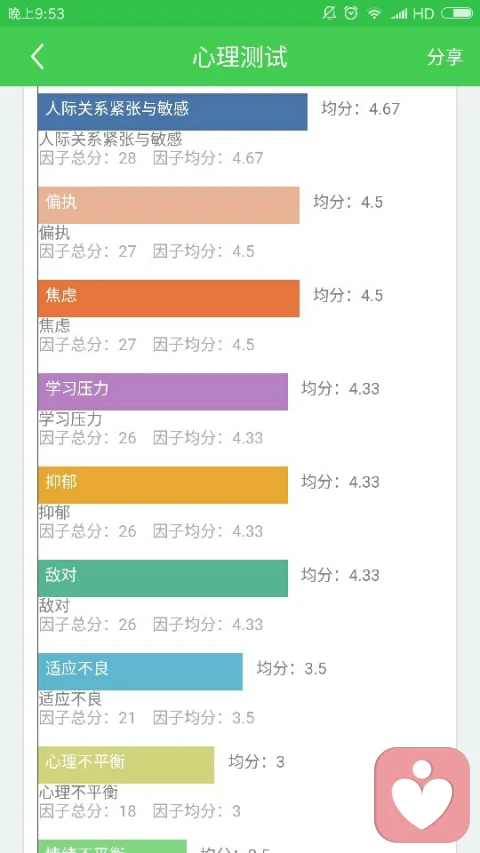Select the light blue 适应不良 bar

pos(140,671)
